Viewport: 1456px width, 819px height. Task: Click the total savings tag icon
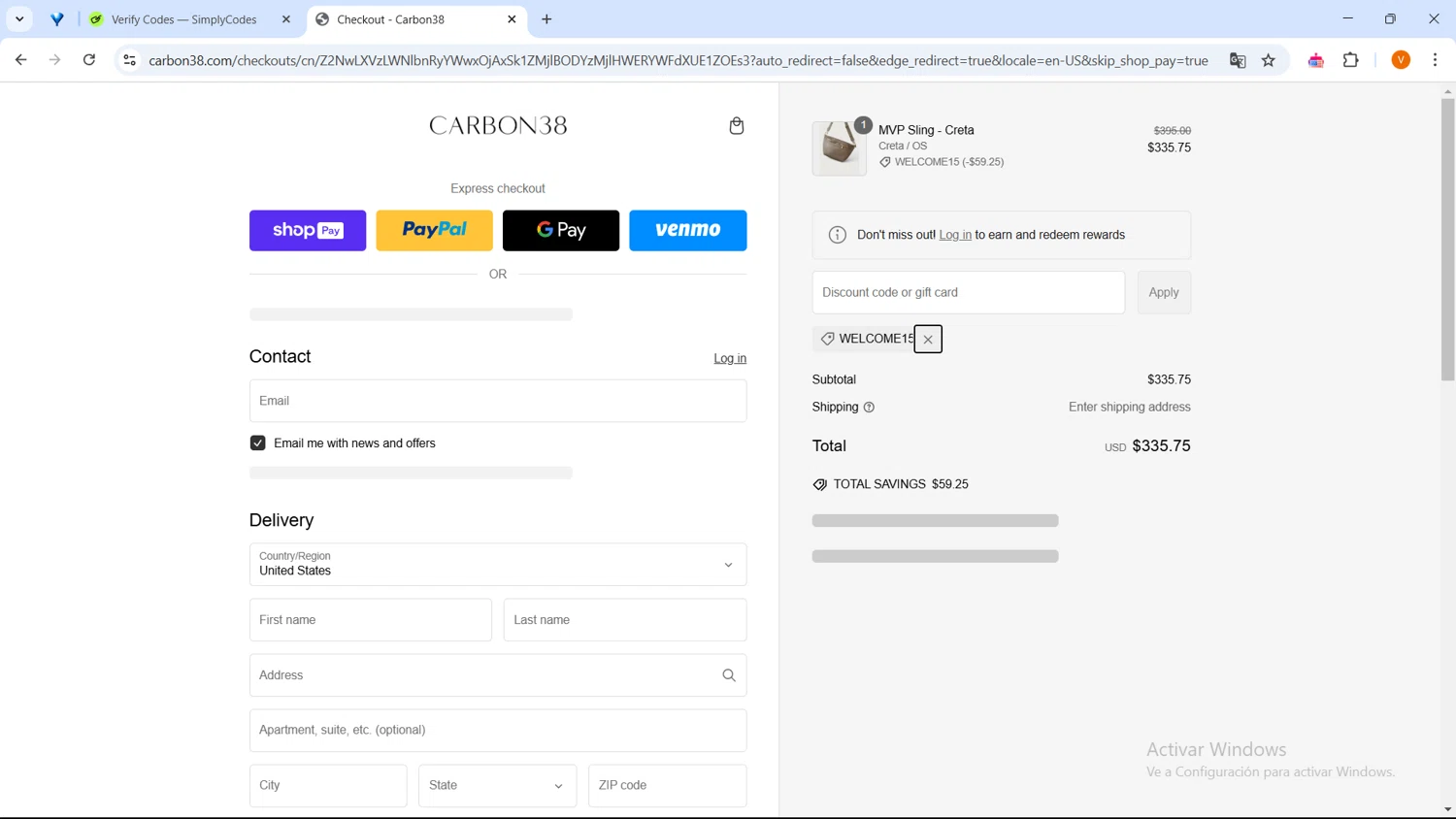tap(820, 484)
